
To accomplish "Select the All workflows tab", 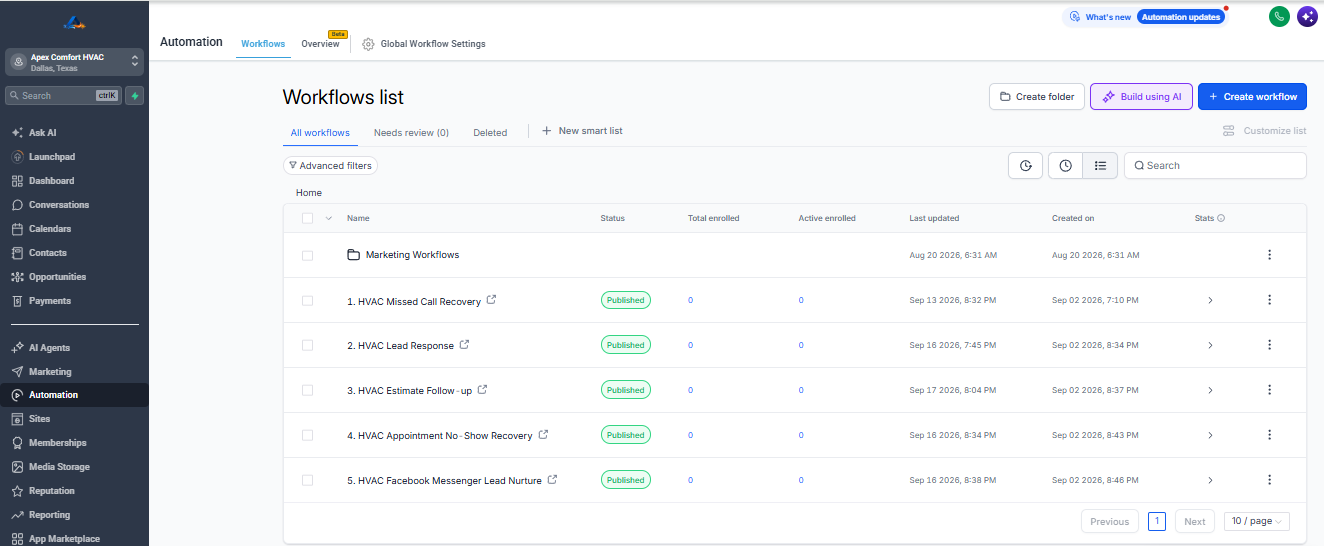I will click(320, 132).
